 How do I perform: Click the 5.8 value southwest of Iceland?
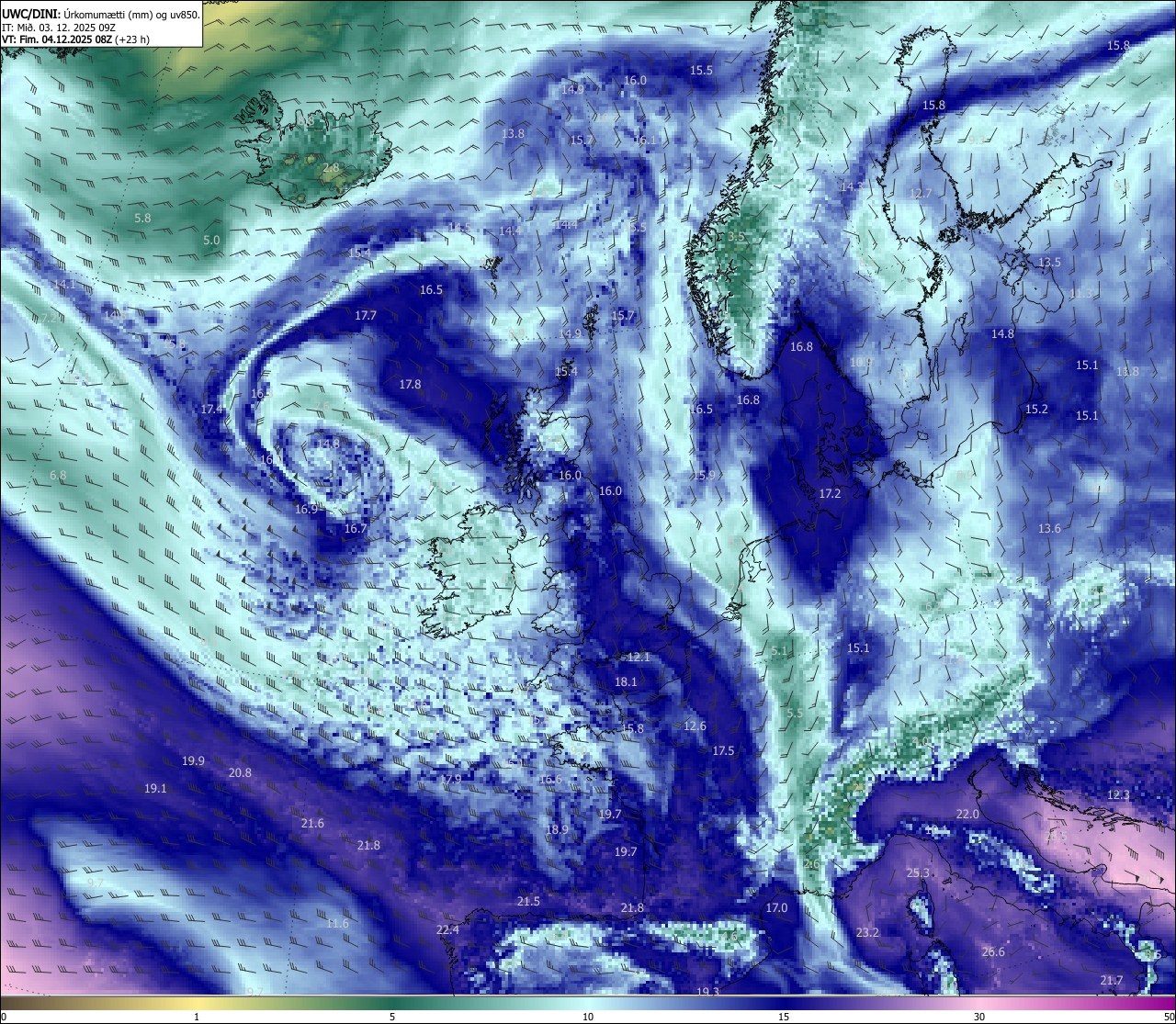point(142,219)
